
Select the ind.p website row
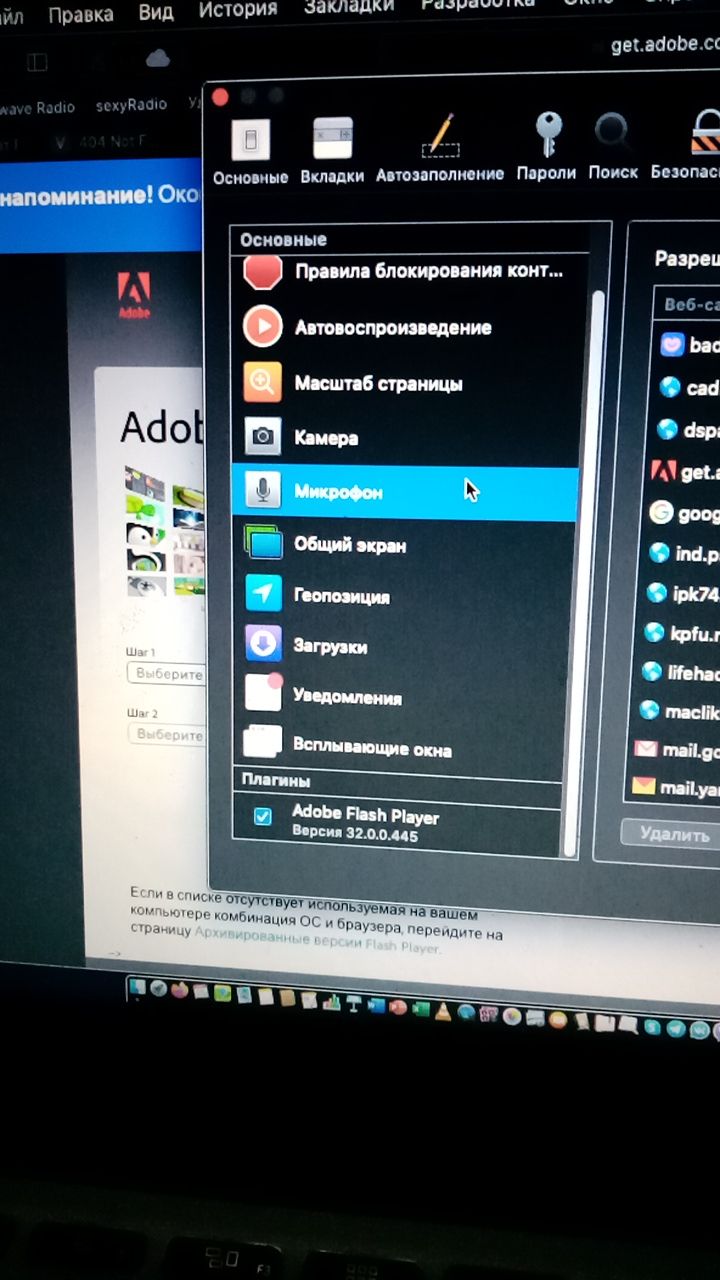click(x=684, y=553)
